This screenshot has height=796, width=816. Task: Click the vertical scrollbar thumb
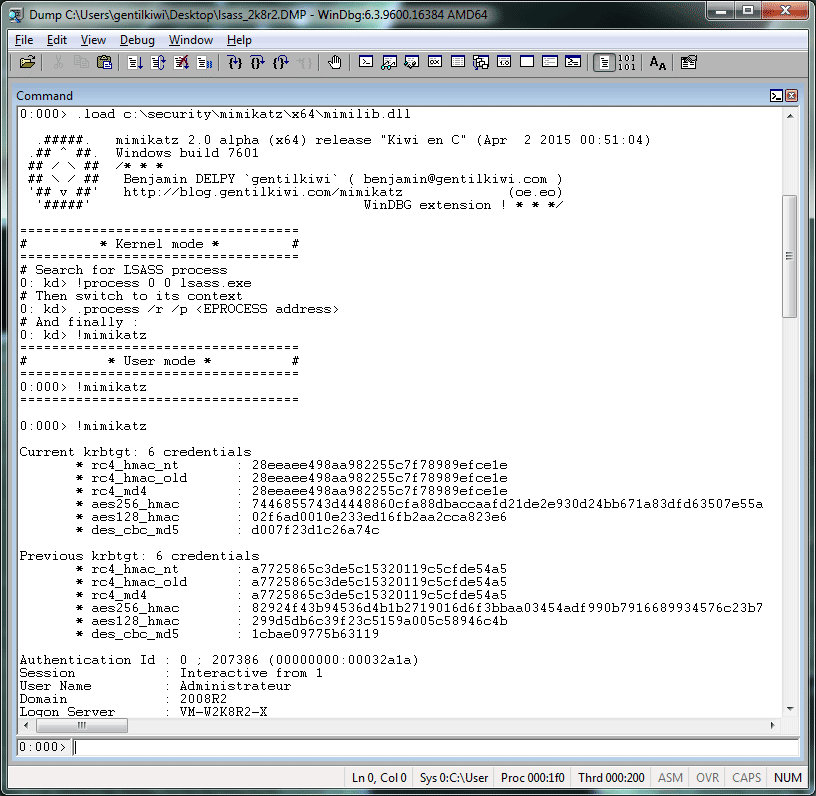[790, 256]
